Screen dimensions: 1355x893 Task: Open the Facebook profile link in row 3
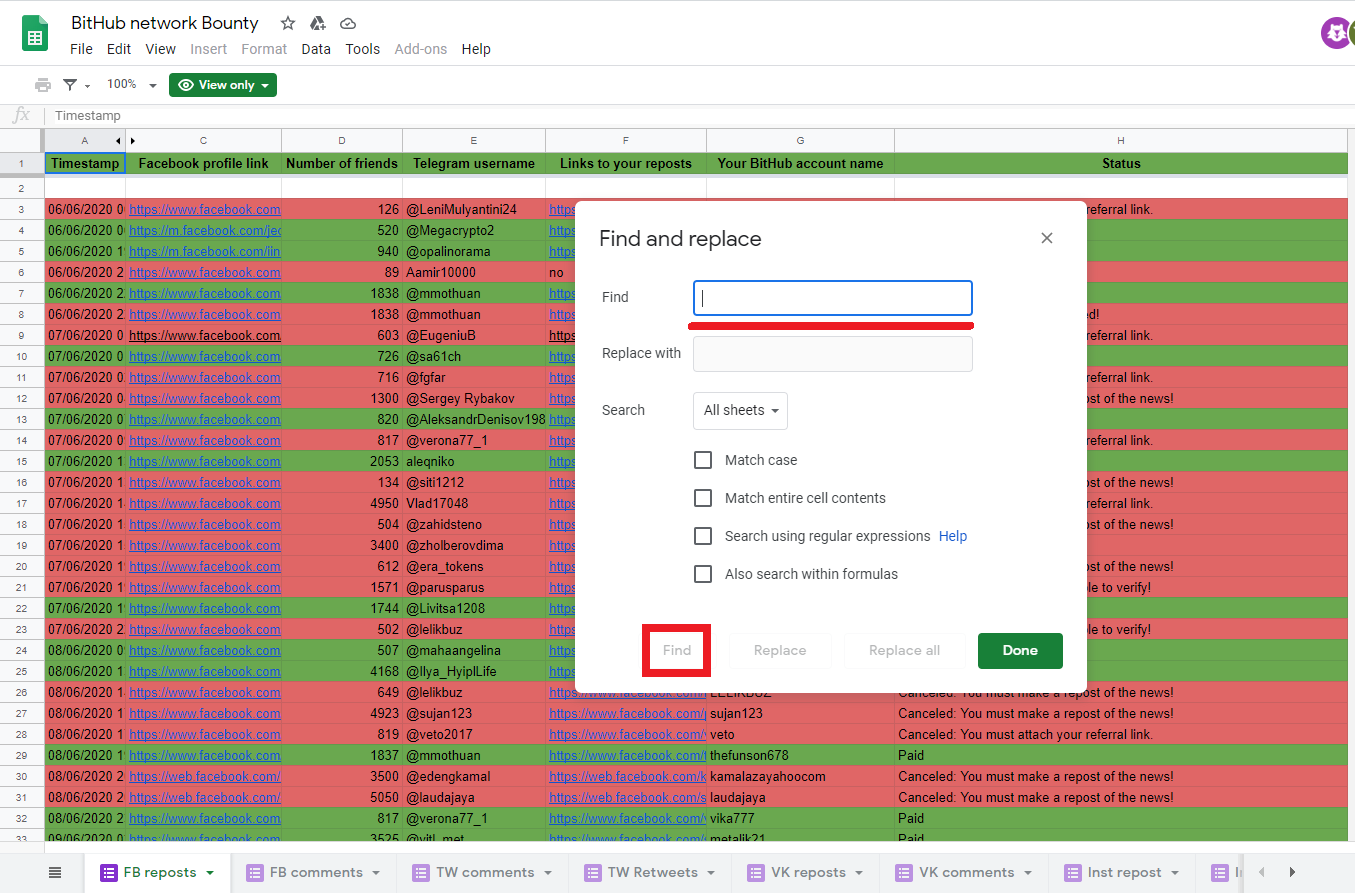[x=205, y=210]
